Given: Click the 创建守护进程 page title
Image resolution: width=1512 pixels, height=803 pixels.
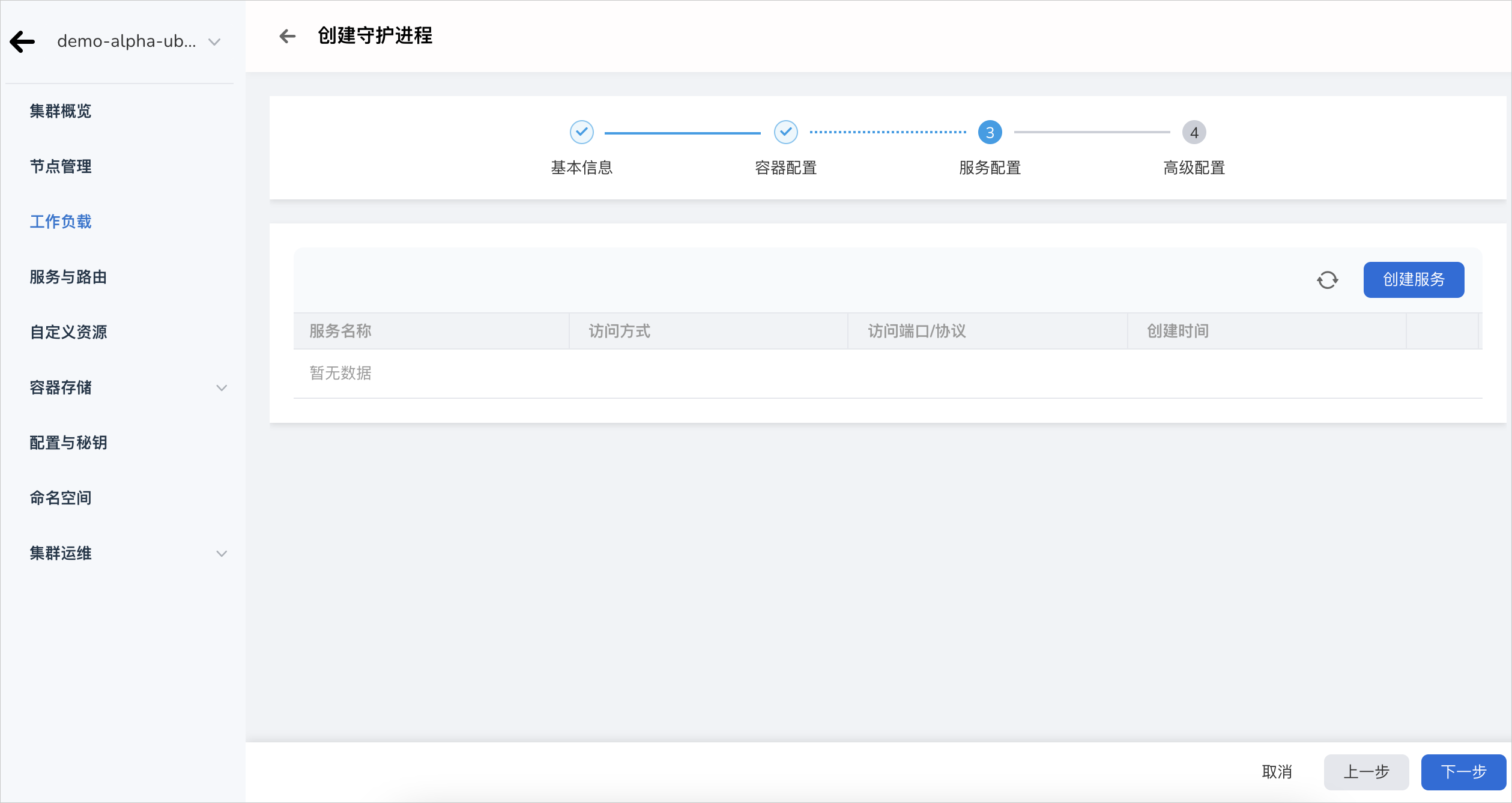Looking at the screenshot, I should (x=375, y=36).
